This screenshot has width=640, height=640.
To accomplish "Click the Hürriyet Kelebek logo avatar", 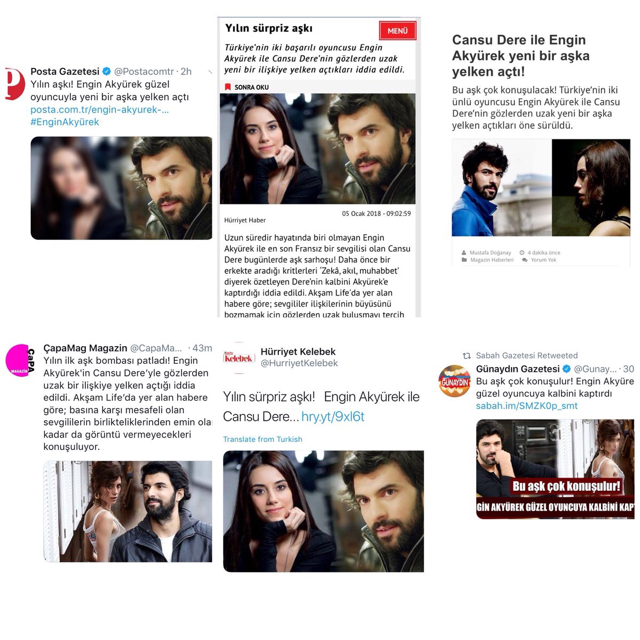I will pyautogui.click(x=239, y=358).
